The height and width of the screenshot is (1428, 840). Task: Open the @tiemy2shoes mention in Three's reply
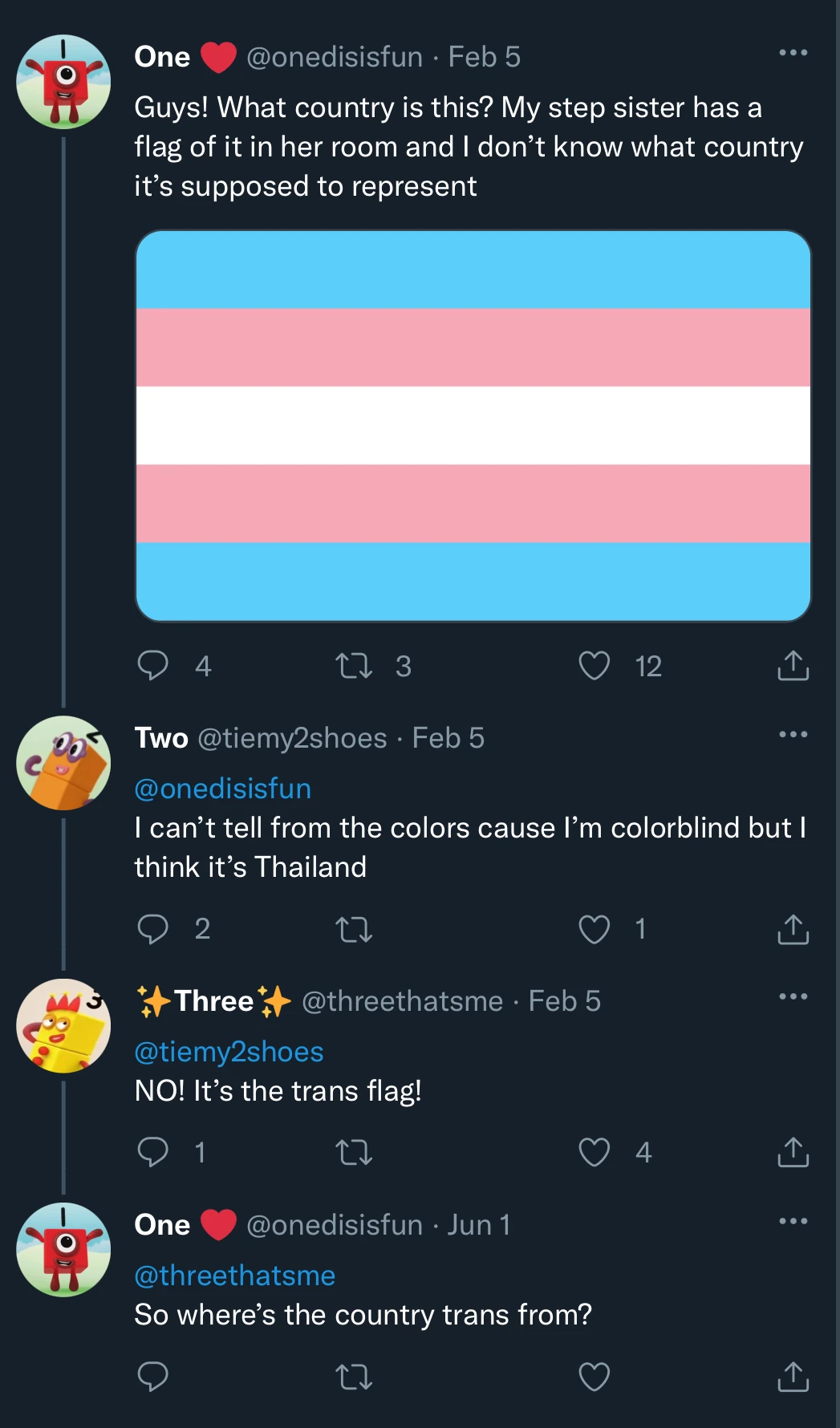coord(228,1051)
